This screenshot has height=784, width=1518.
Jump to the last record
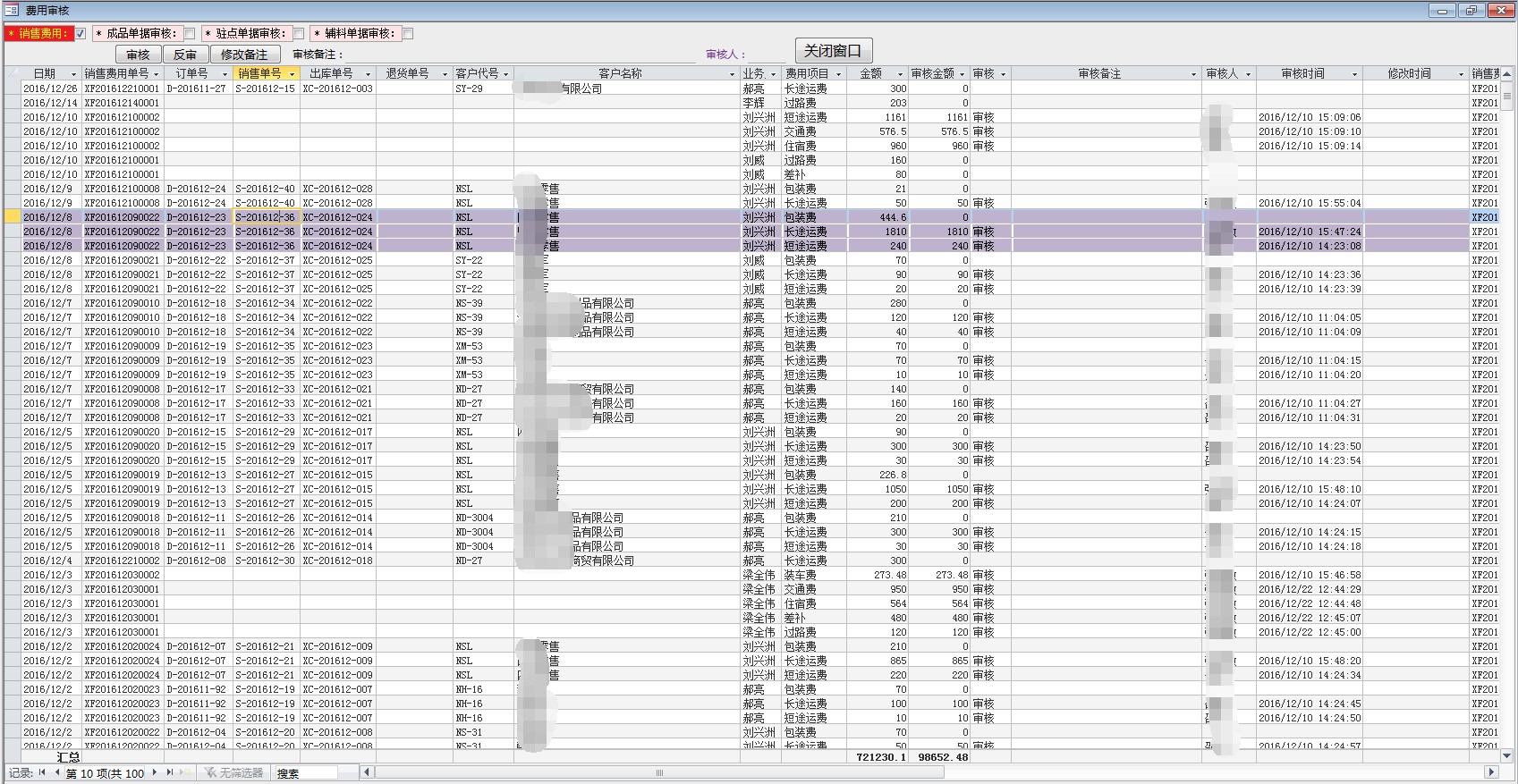(170, 772)
